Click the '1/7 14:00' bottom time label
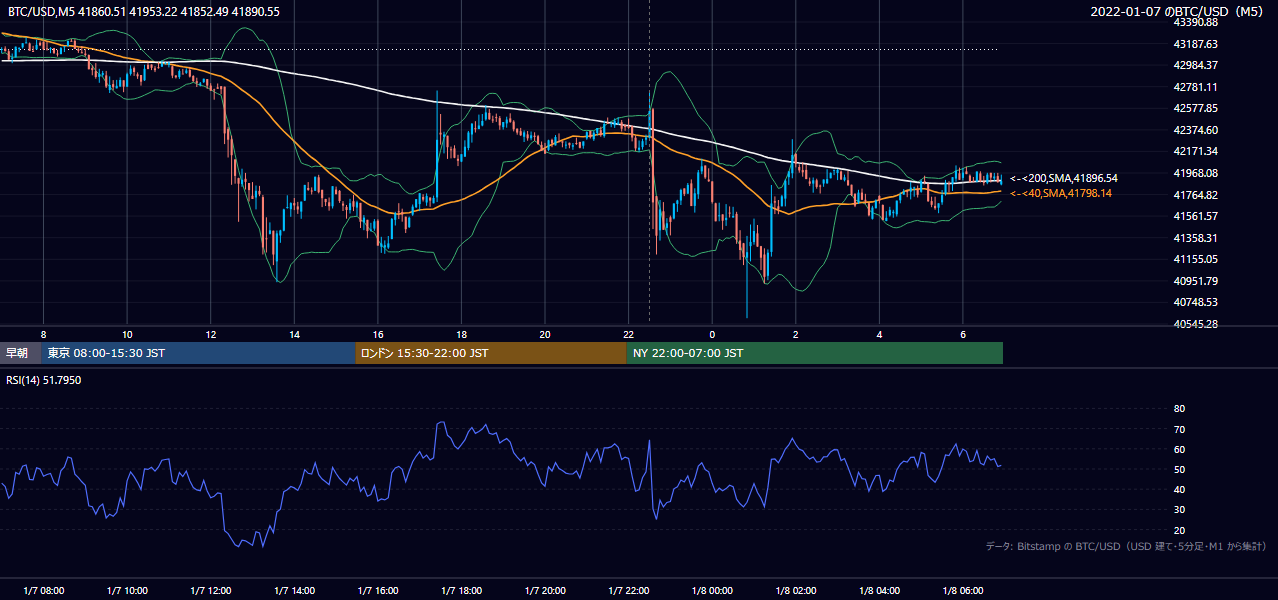The height and width of the screenshot is (600, 1278). pyautogui.click(x=294, y=591)
